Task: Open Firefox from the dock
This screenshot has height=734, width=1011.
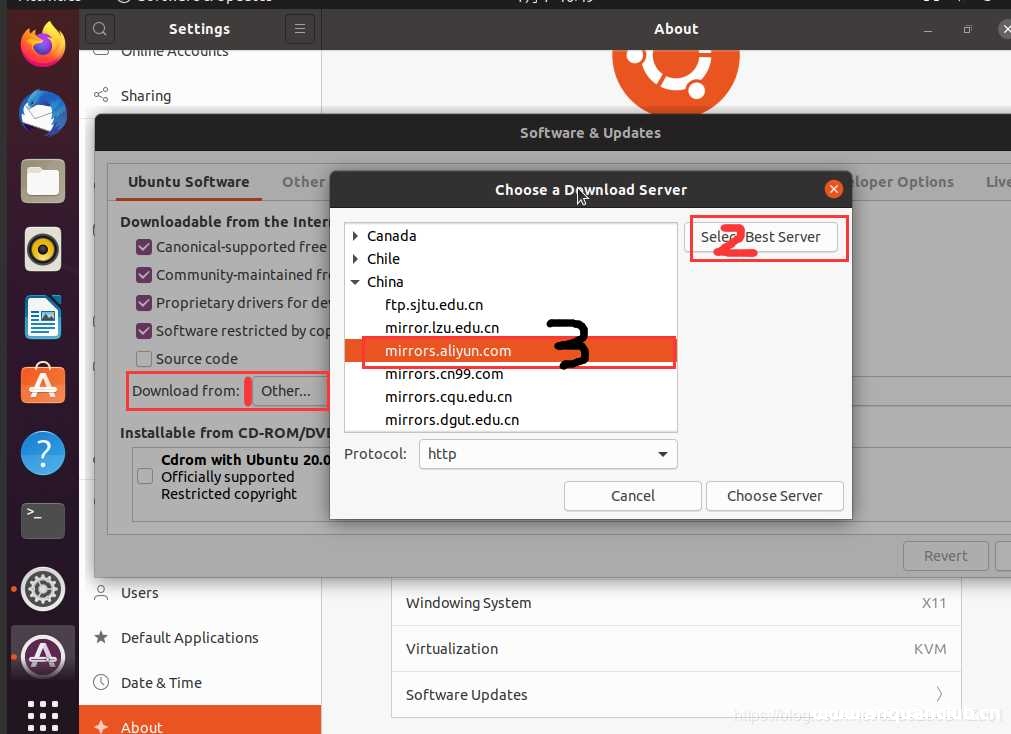Action: coord(42,44)
